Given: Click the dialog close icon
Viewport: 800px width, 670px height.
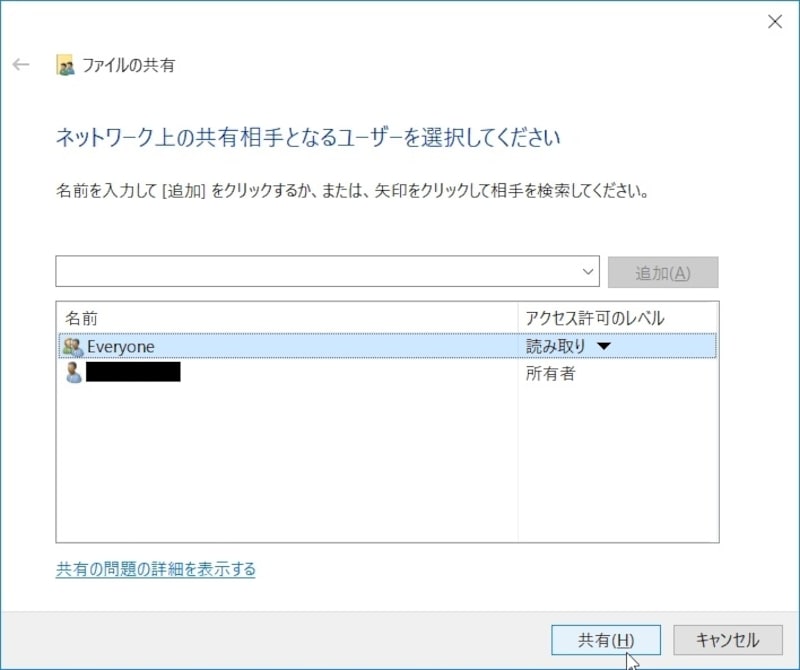Looking at the screenshot, I should click(x=777, y=21).
